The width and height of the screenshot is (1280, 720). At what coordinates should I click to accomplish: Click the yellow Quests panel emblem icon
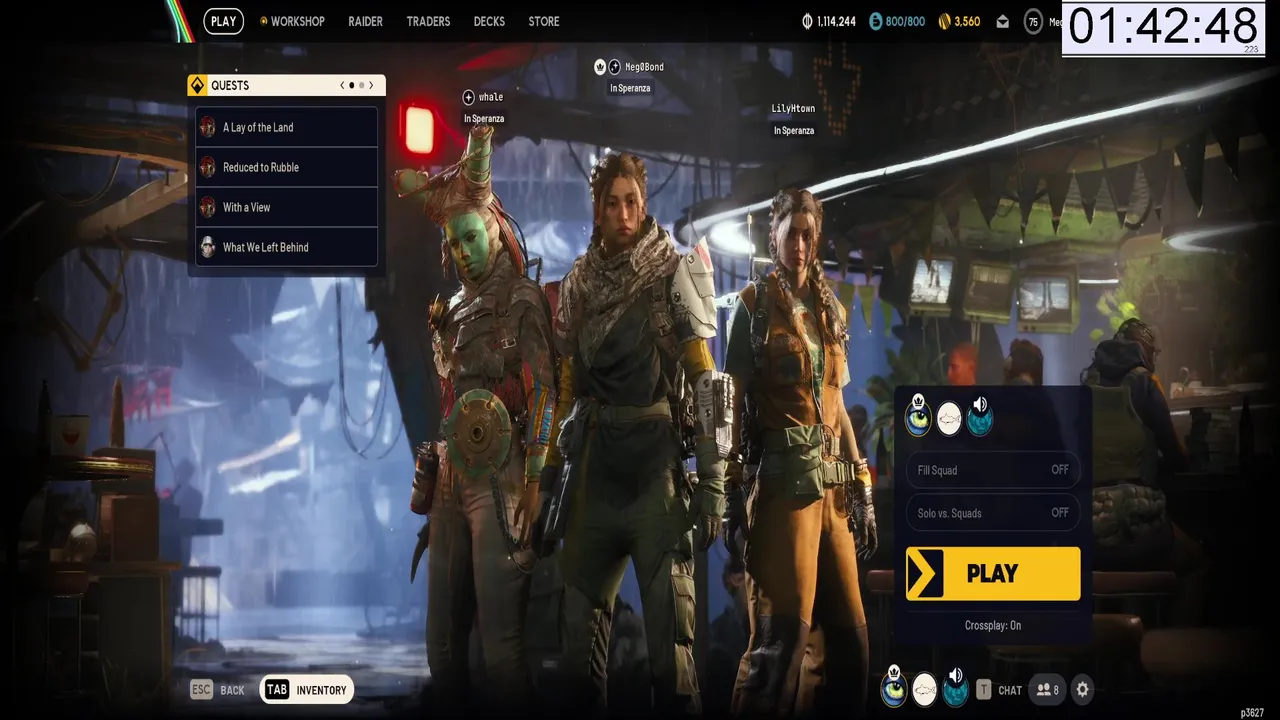click(x=197, y=86)
